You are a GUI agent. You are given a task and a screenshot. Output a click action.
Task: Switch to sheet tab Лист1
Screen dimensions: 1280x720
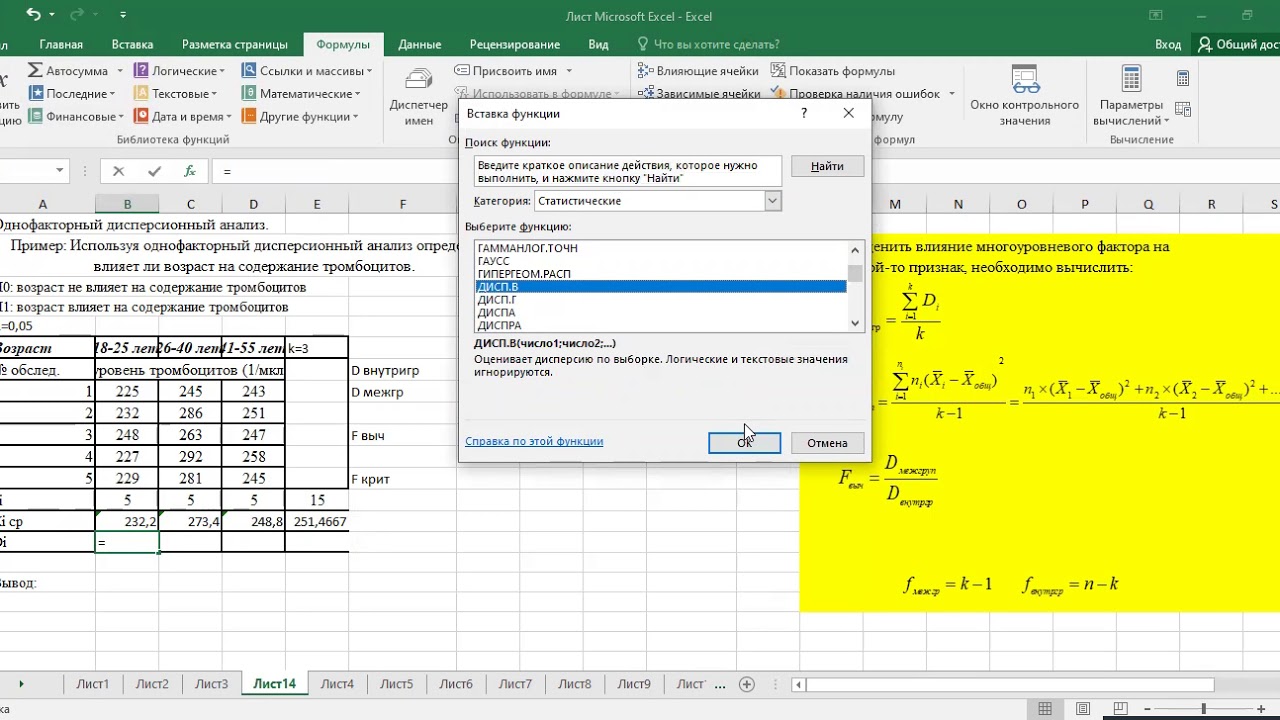click(x=93, y=684)
